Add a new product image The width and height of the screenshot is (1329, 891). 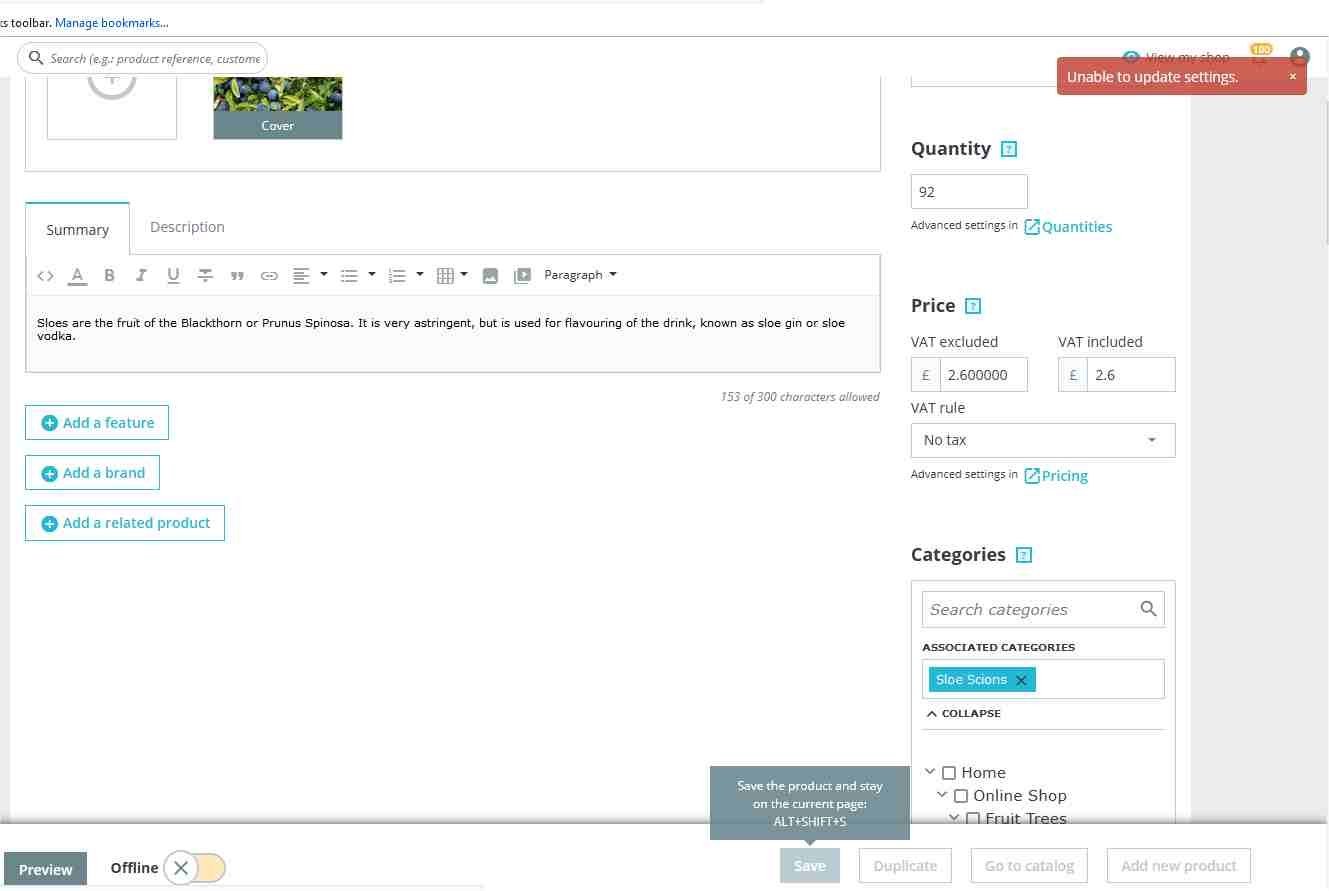click(x=112, y=108)
